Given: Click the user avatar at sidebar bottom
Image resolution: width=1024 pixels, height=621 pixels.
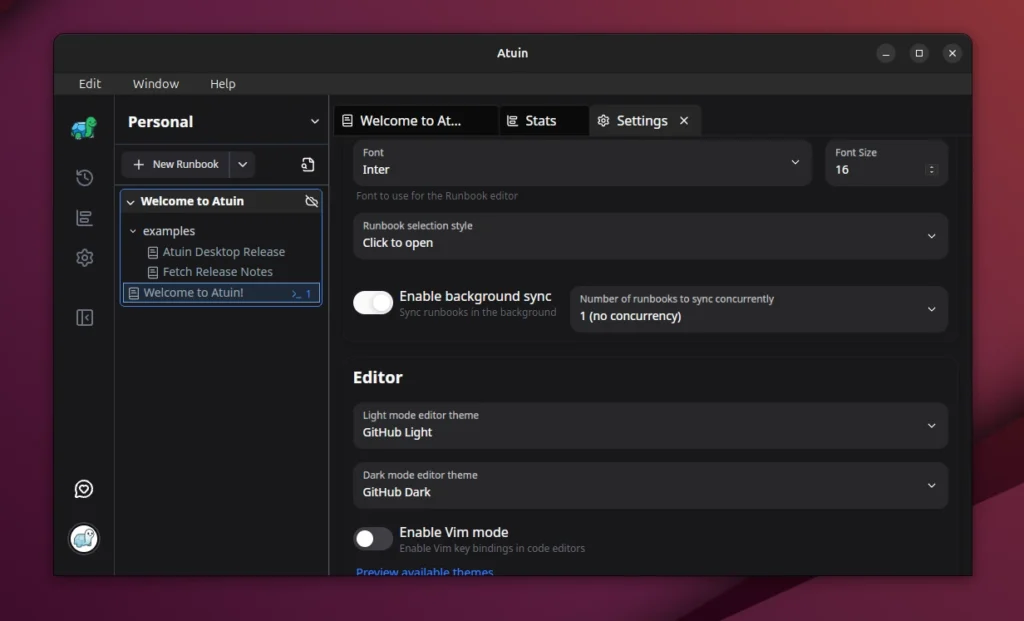Looking at the screenshot, I should pos(84,539).
